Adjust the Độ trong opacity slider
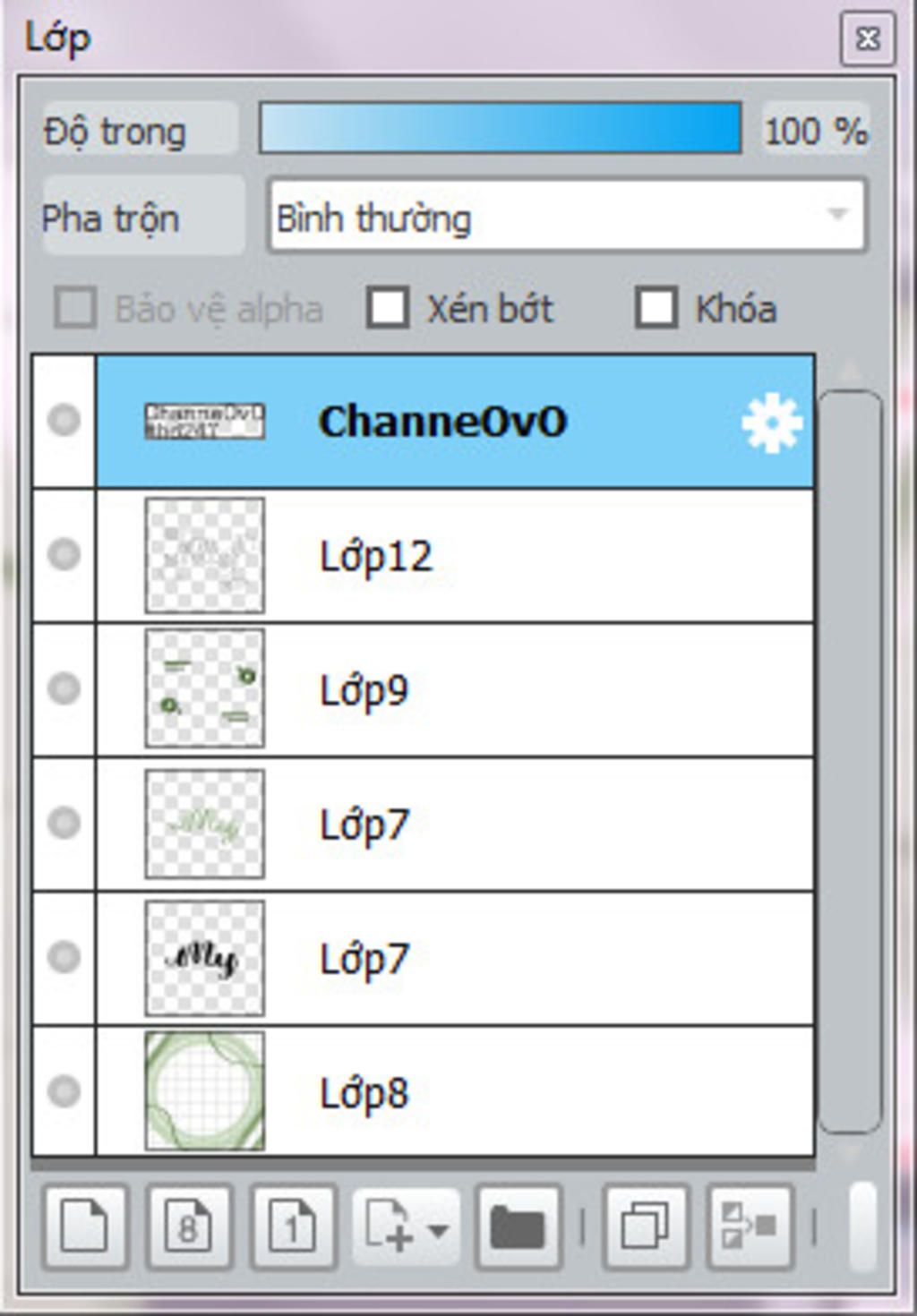This screenshot has width=917, height=1316. point(501,128)
